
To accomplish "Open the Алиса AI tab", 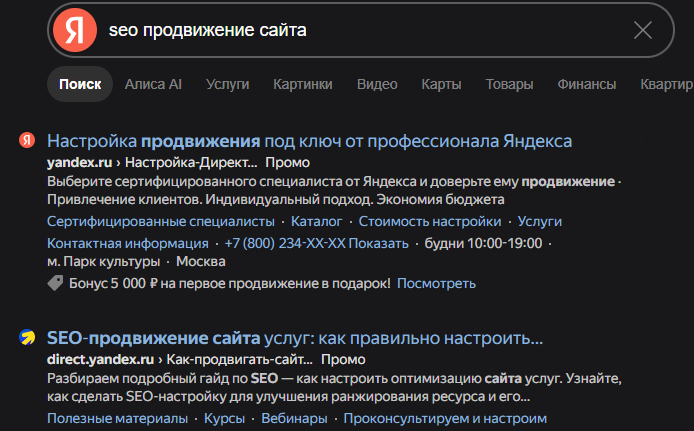I will (153, 84).
